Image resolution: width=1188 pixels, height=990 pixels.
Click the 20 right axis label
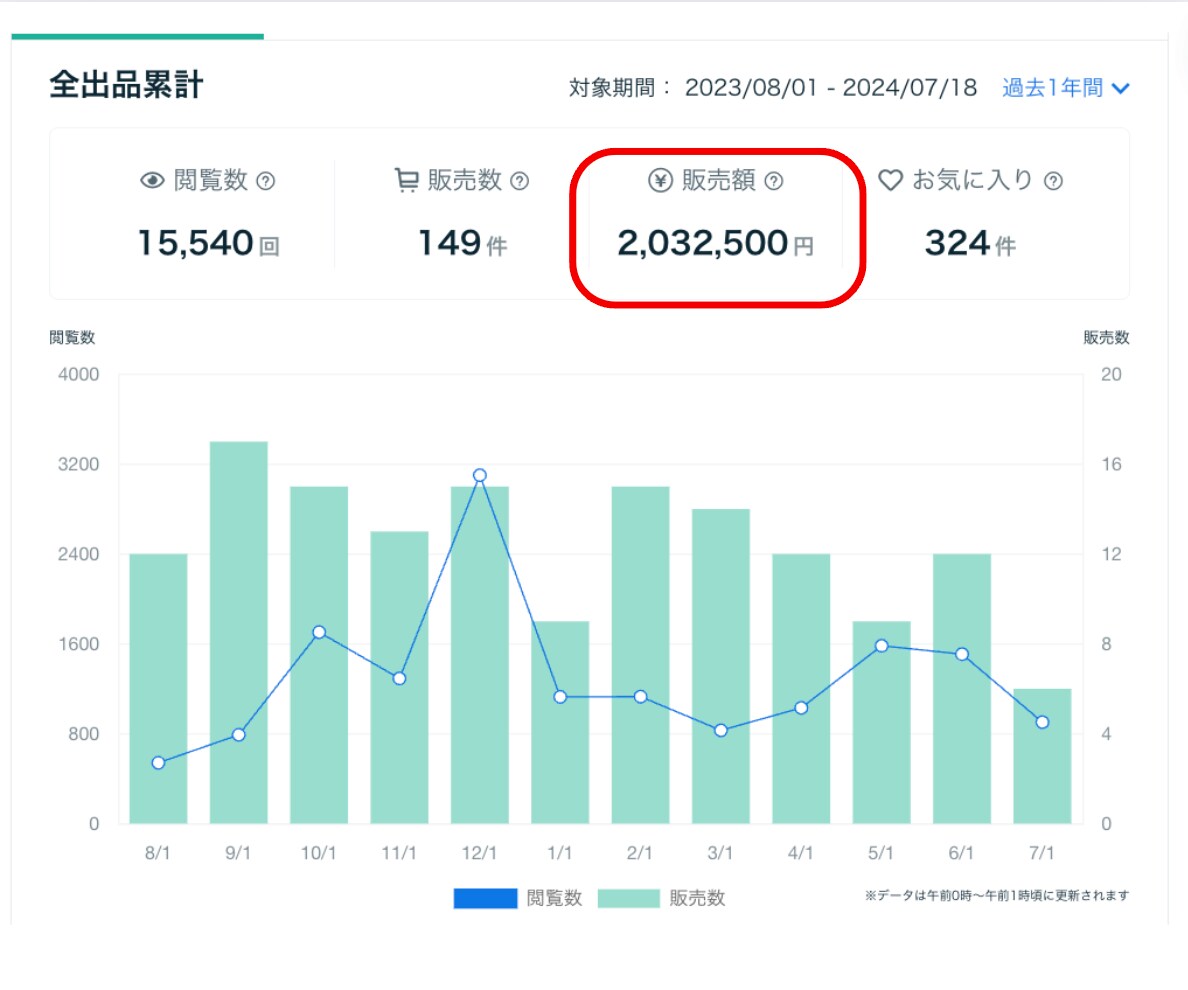point(1111,374)
